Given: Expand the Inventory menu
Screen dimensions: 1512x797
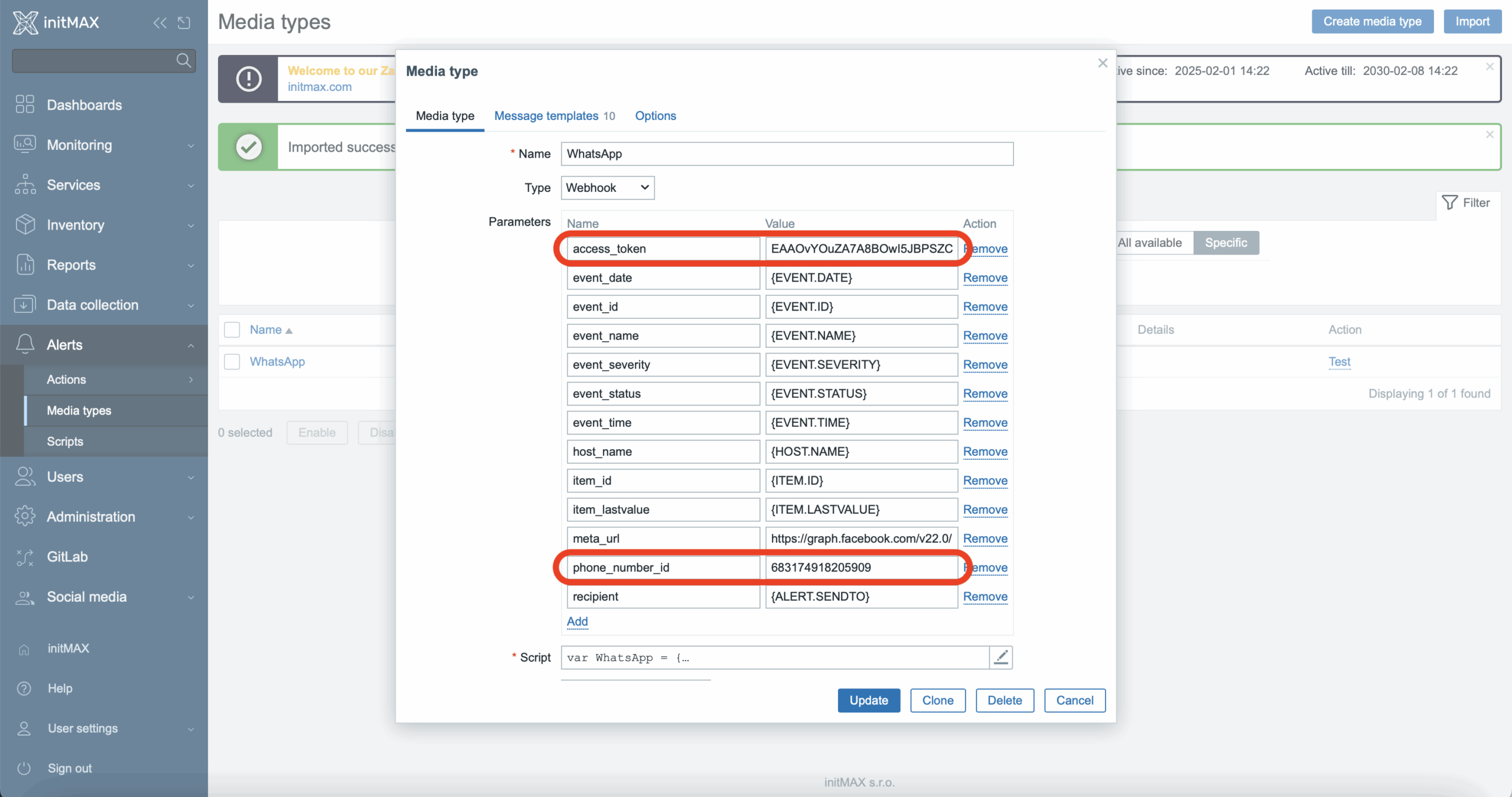Looking at the screenshot, I should [x=191, y=226].
